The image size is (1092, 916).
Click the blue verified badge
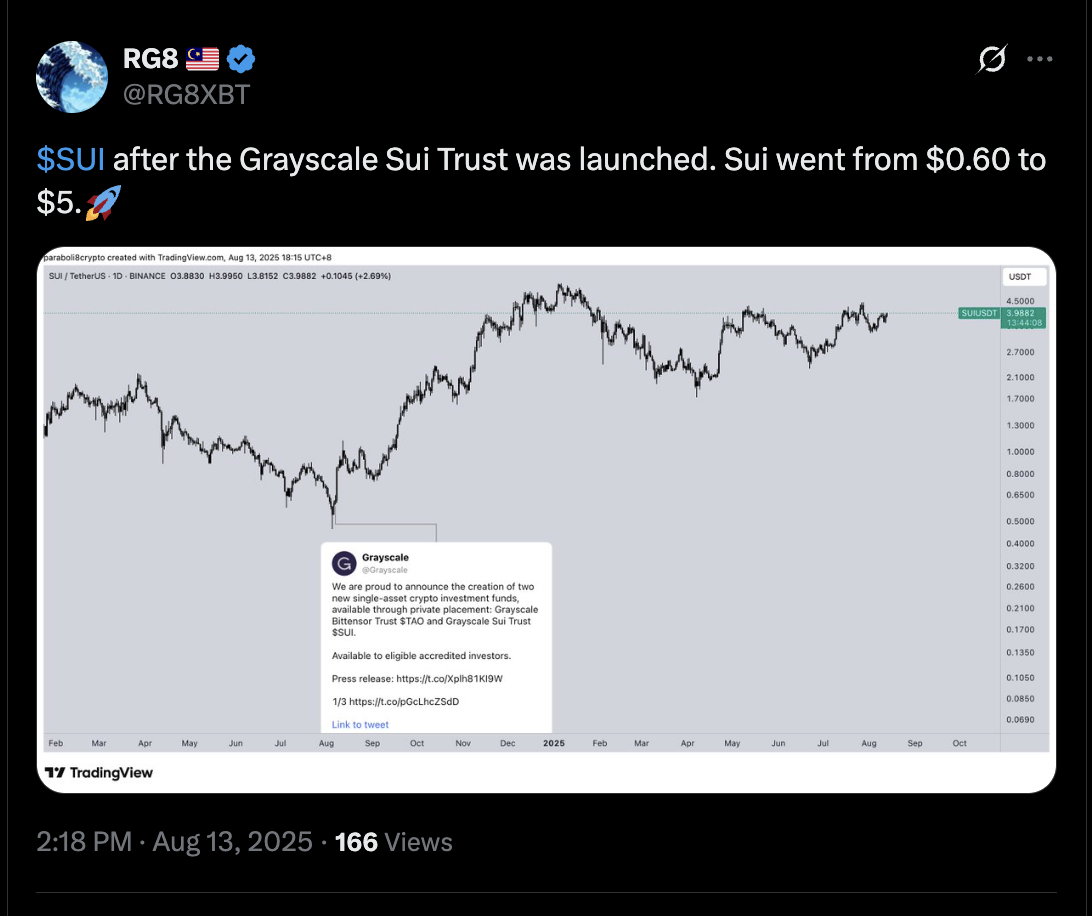click(x=241, y=59)
